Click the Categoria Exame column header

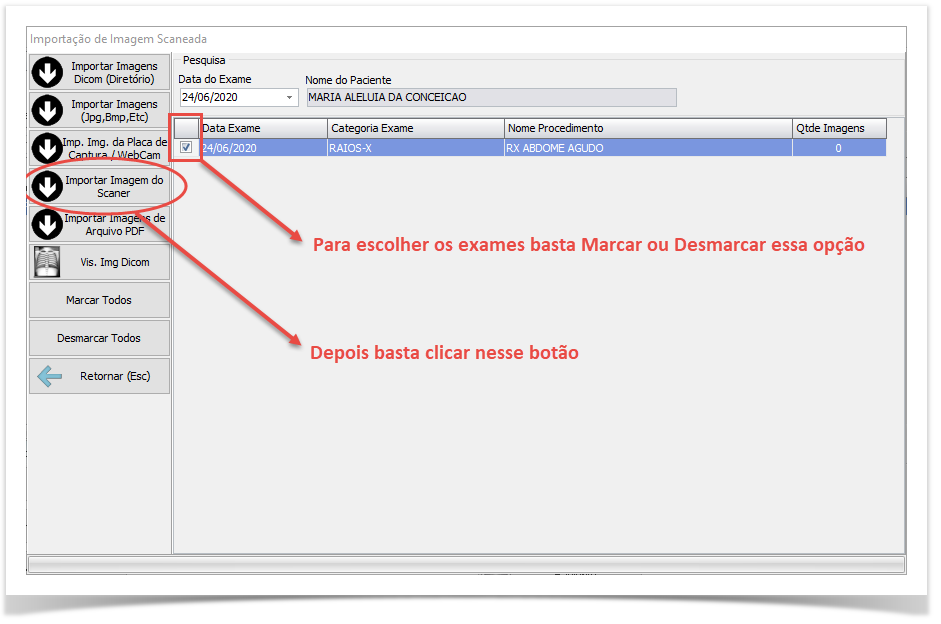tap(415, 128)
